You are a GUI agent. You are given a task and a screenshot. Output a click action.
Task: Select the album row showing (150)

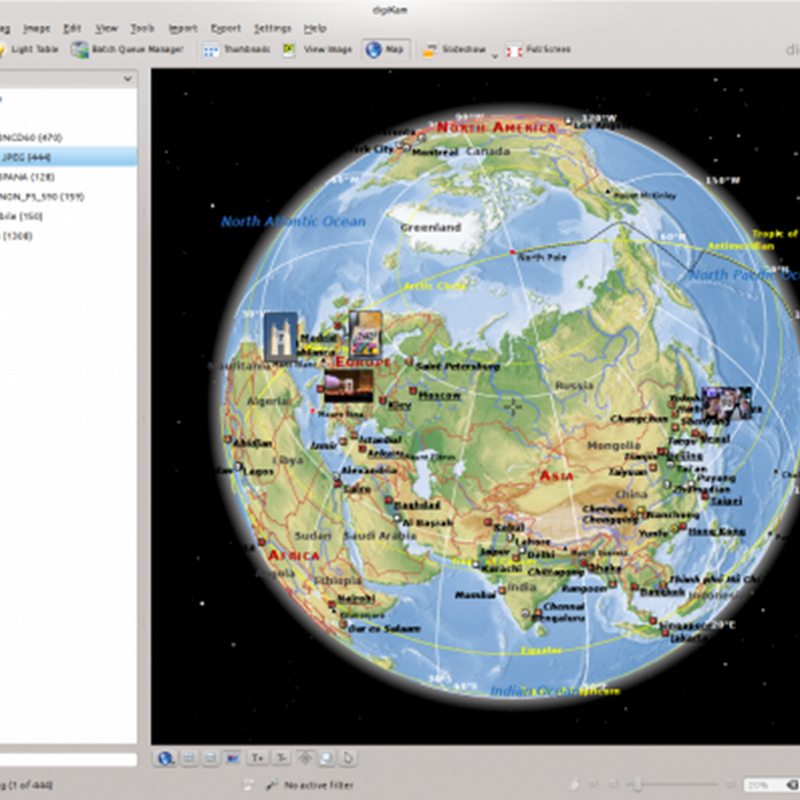point(68,216)
